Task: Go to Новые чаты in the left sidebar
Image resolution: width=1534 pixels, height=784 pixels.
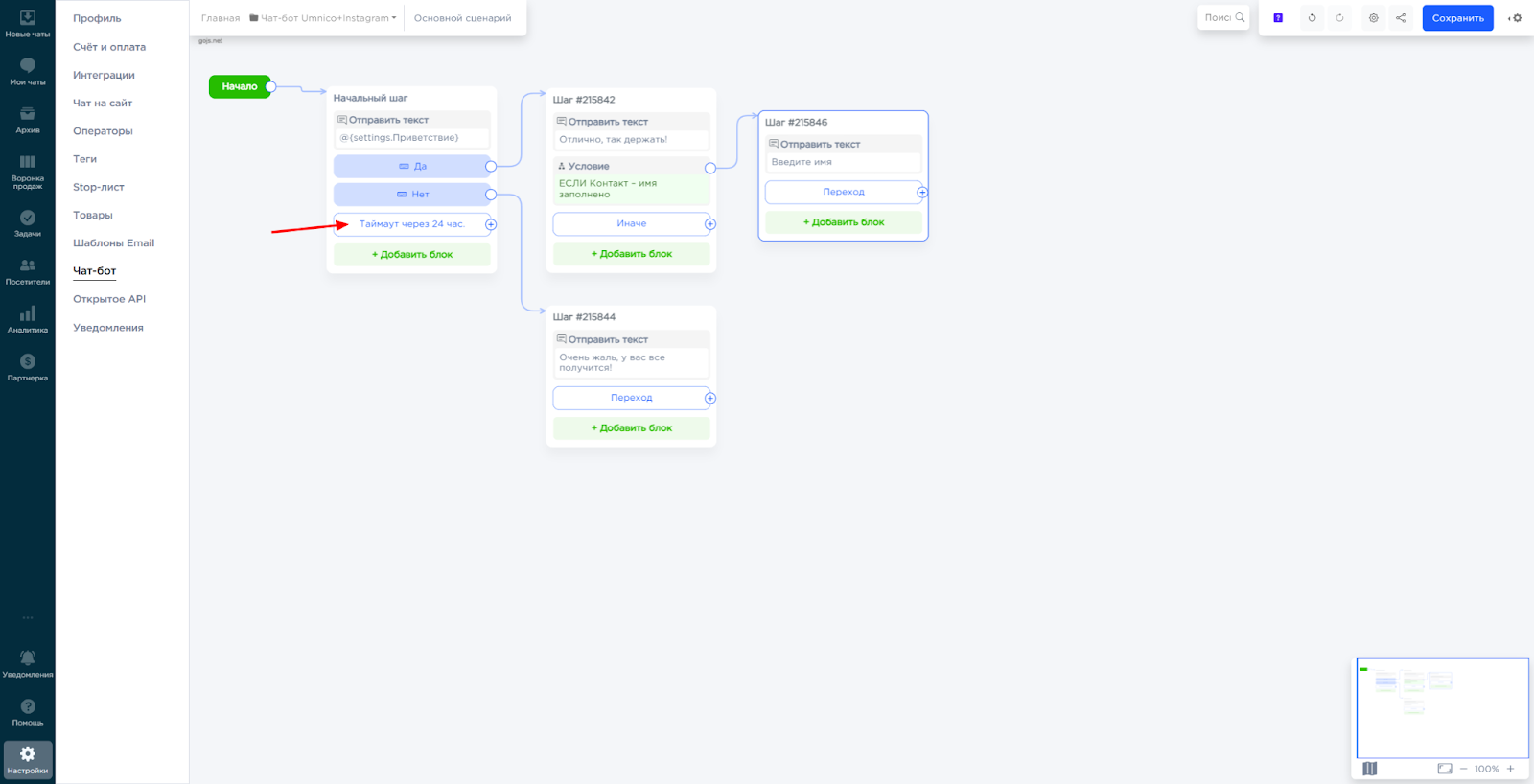Action: coord(28,24)
